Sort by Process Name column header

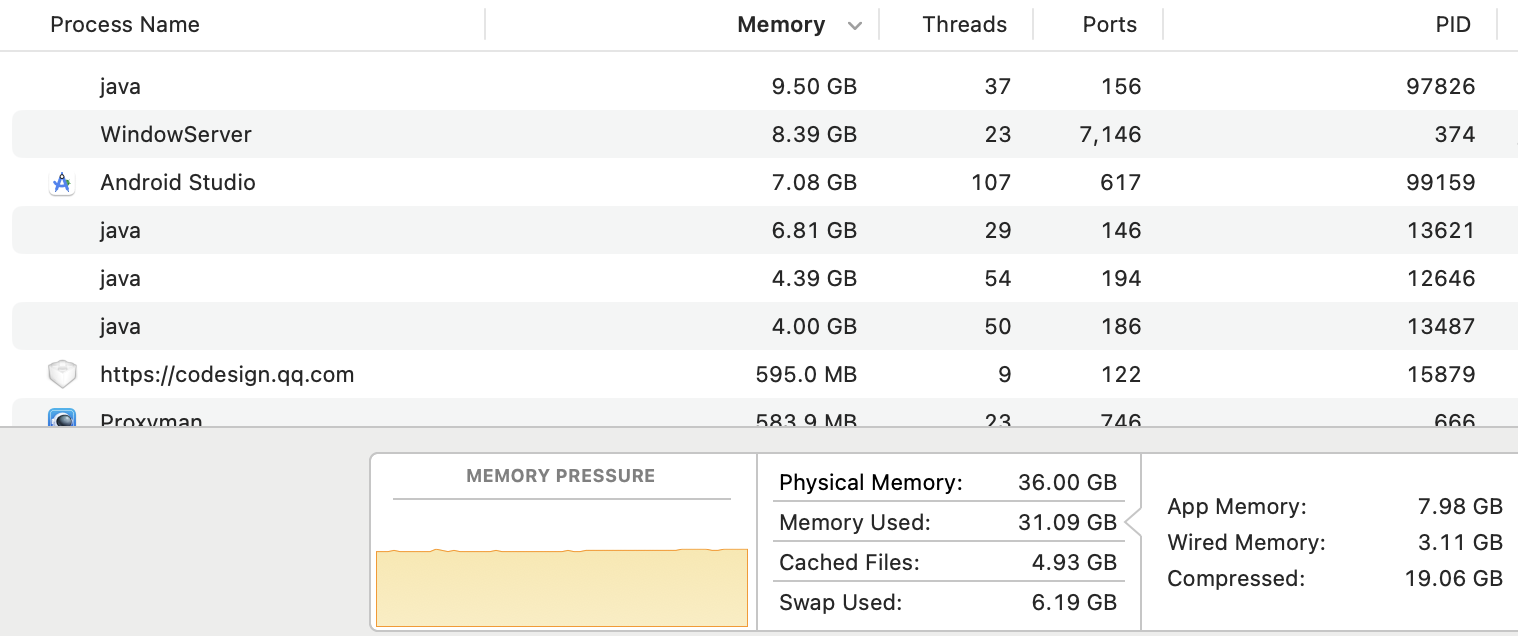click(x=125, y=25)
